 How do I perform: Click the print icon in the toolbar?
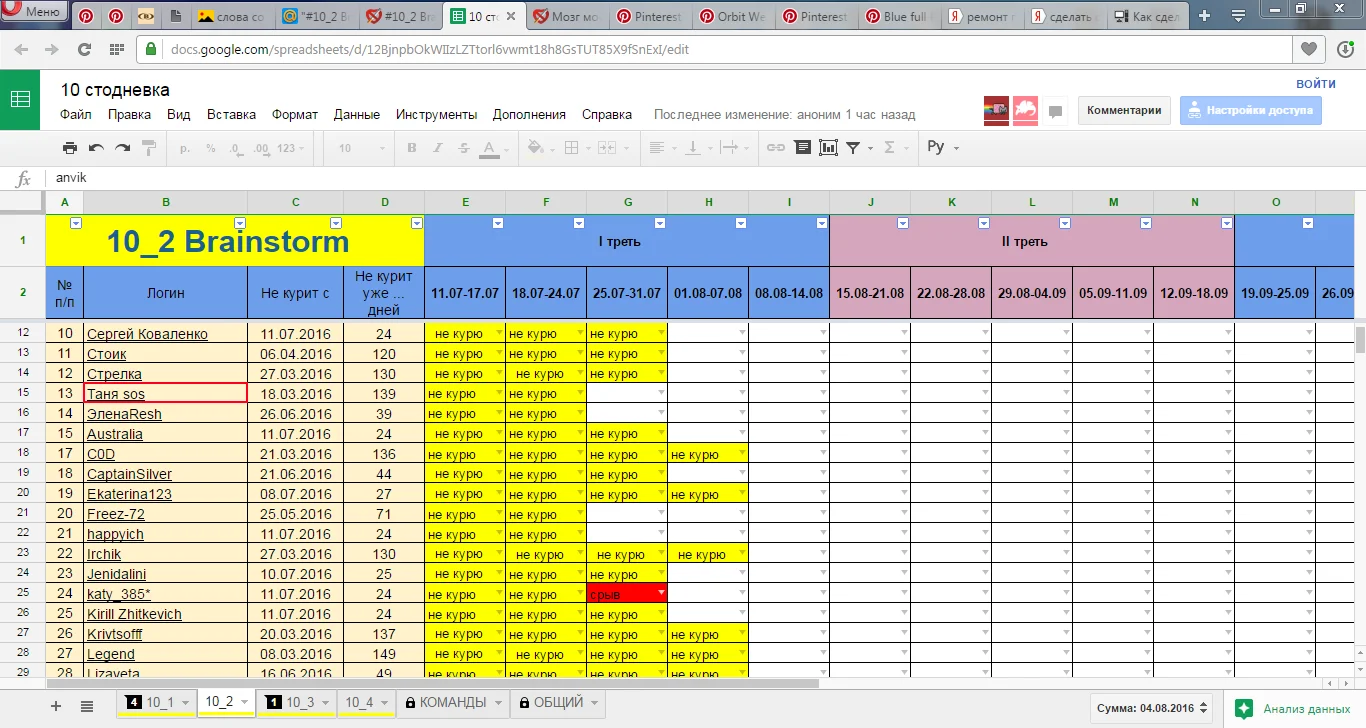[x=69, y=148]
